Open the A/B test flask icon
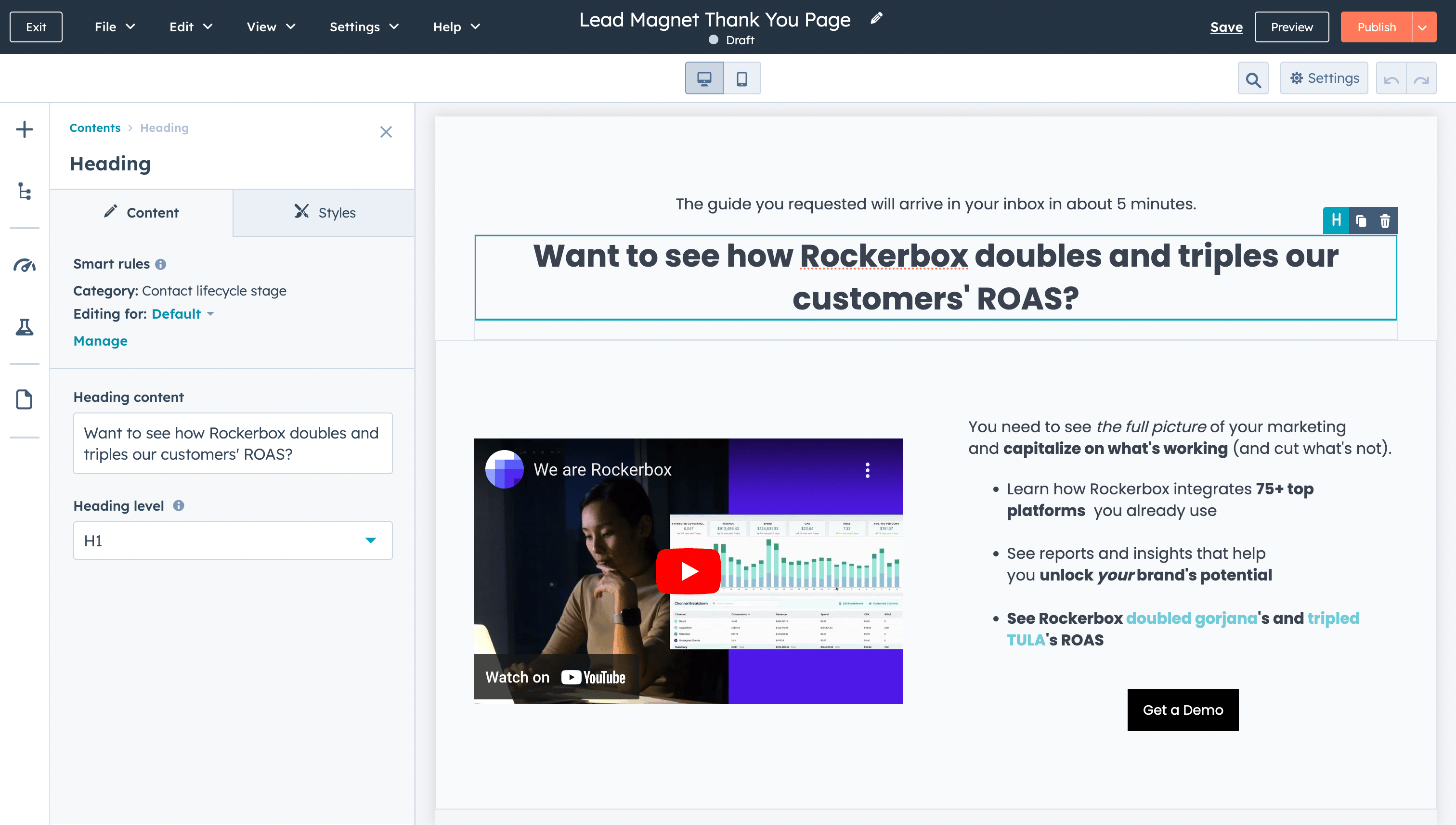 click(25, 327)
